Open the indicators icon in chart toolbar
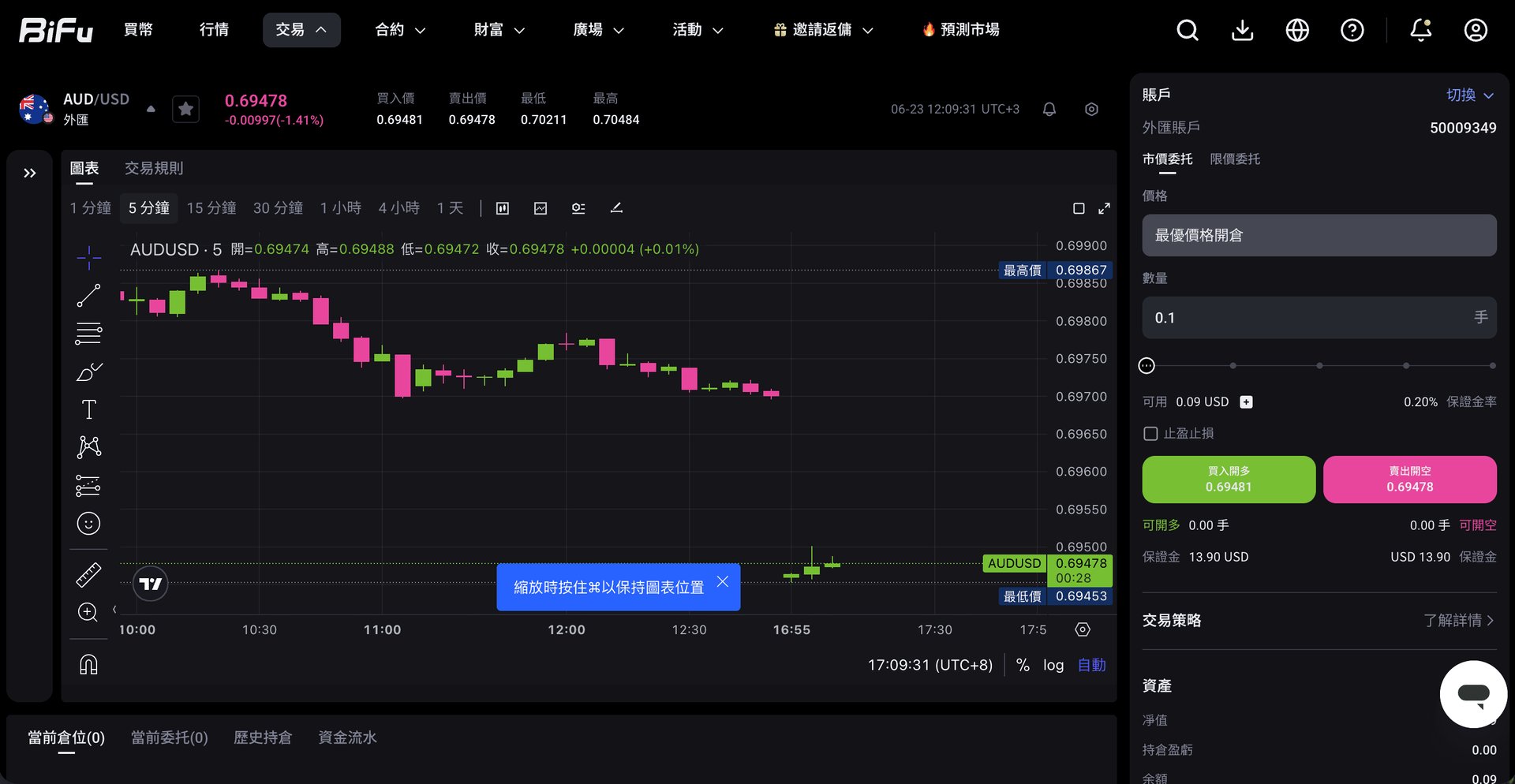 pos(578,208)
